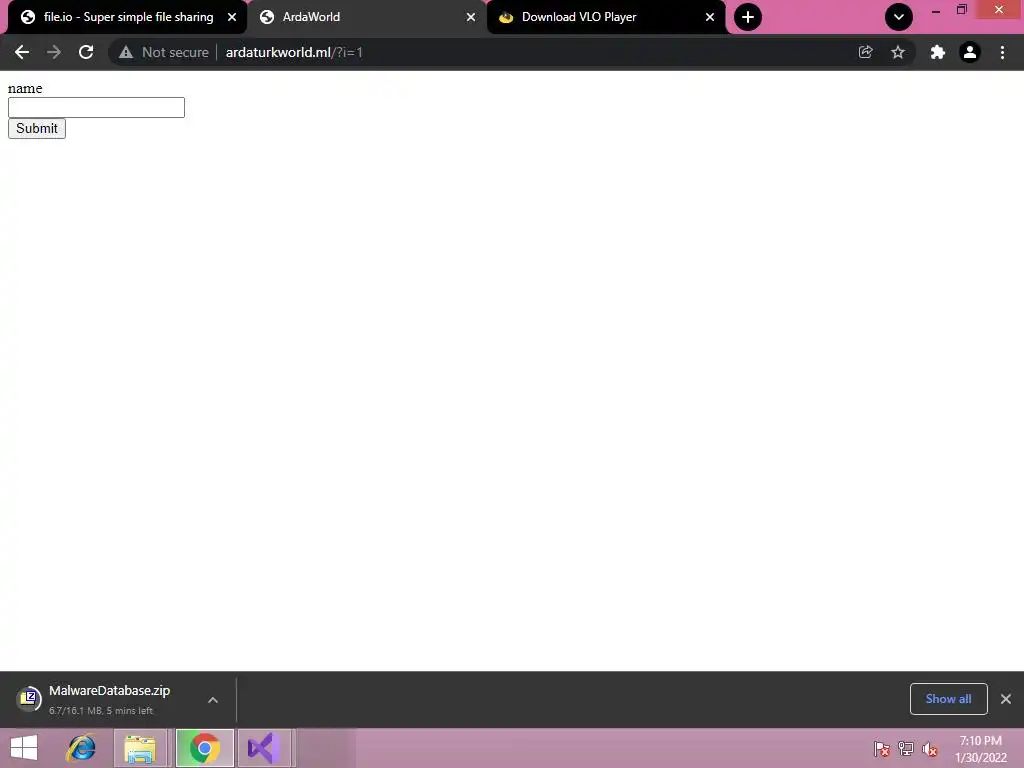Focus the name input field
The image size is (1024, 768).
[96, 108]
